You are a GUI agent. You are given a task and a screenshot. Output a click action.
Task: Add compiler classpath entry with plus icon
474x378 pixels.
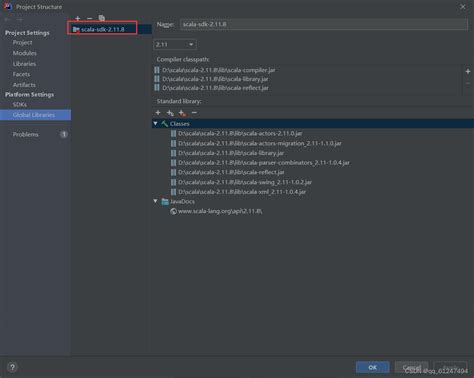(x=468, y=71)
